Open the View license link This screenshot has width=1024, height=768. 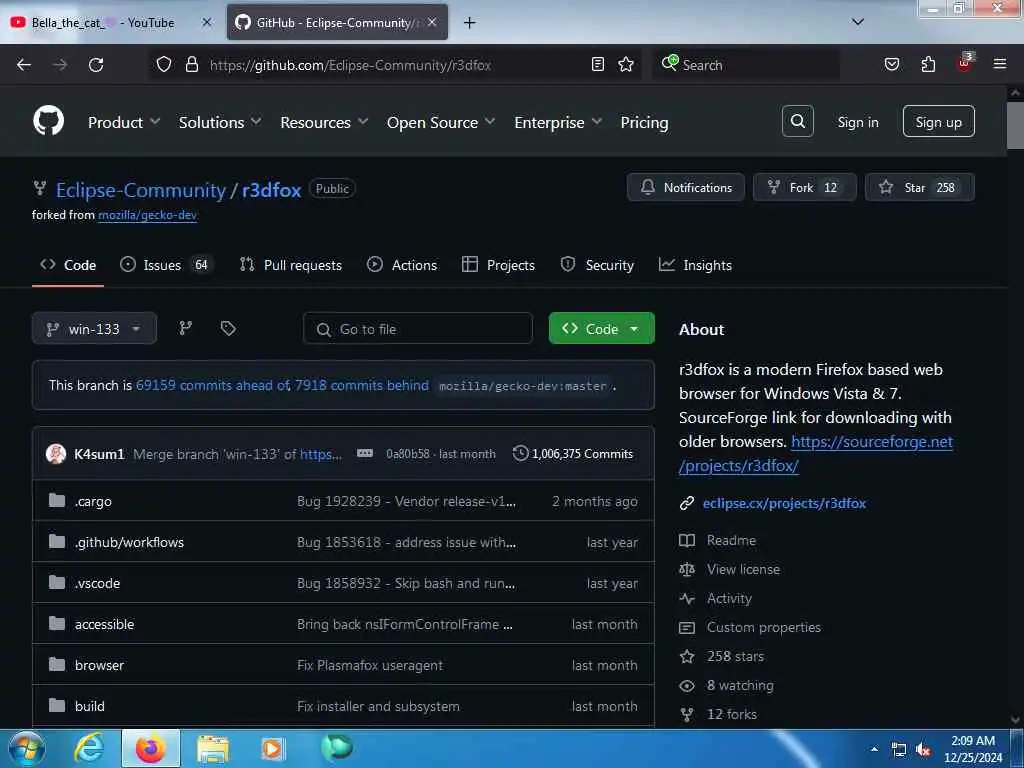coord(743,569)
